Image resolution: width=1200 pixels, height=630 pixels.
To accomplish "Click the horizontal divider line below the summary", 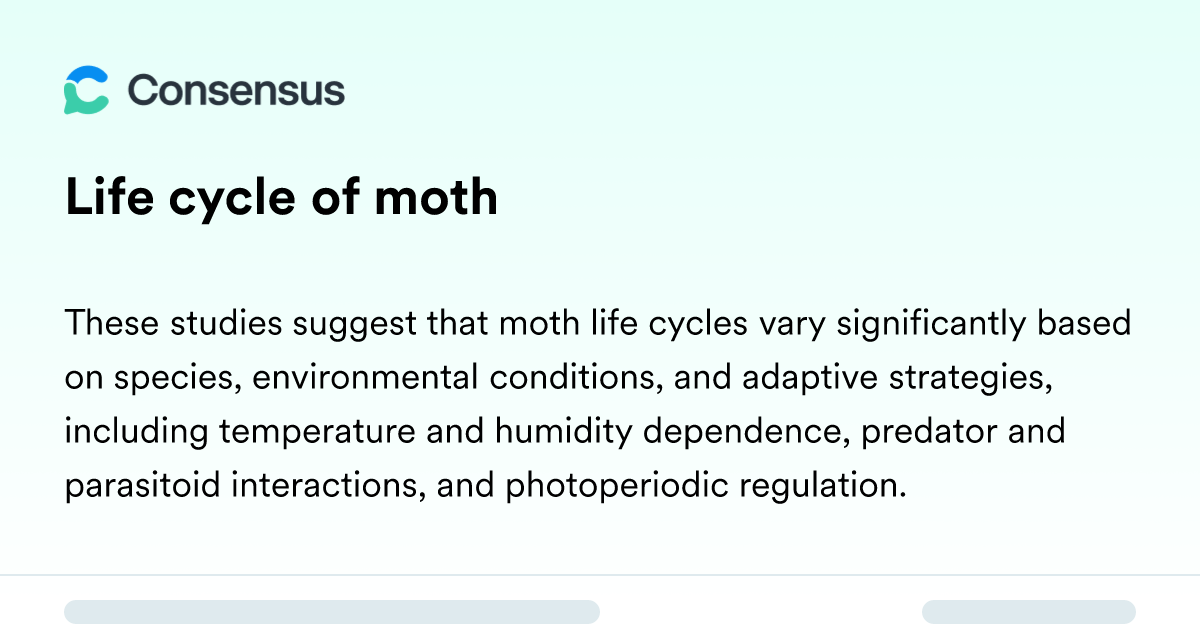I will [600, 575].
